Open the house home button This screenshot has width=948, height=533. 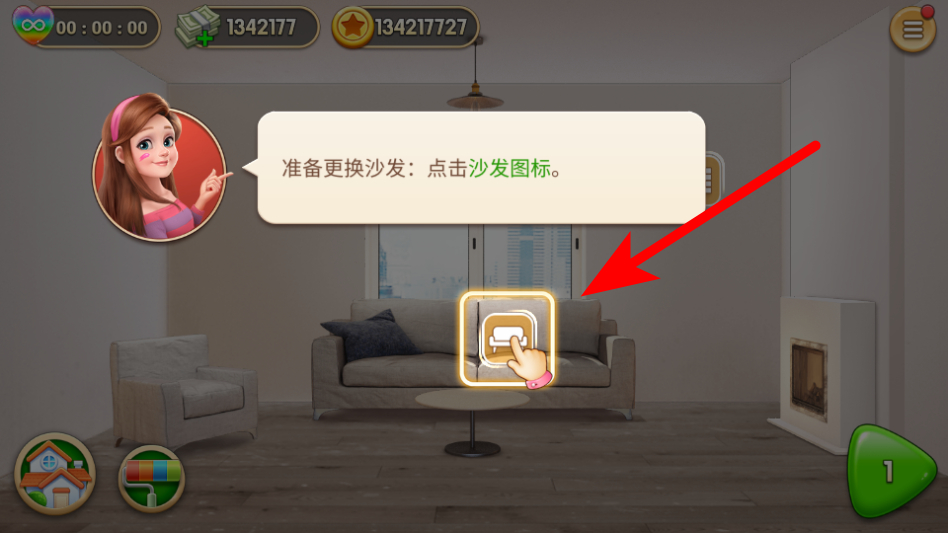tap(55, 474)
